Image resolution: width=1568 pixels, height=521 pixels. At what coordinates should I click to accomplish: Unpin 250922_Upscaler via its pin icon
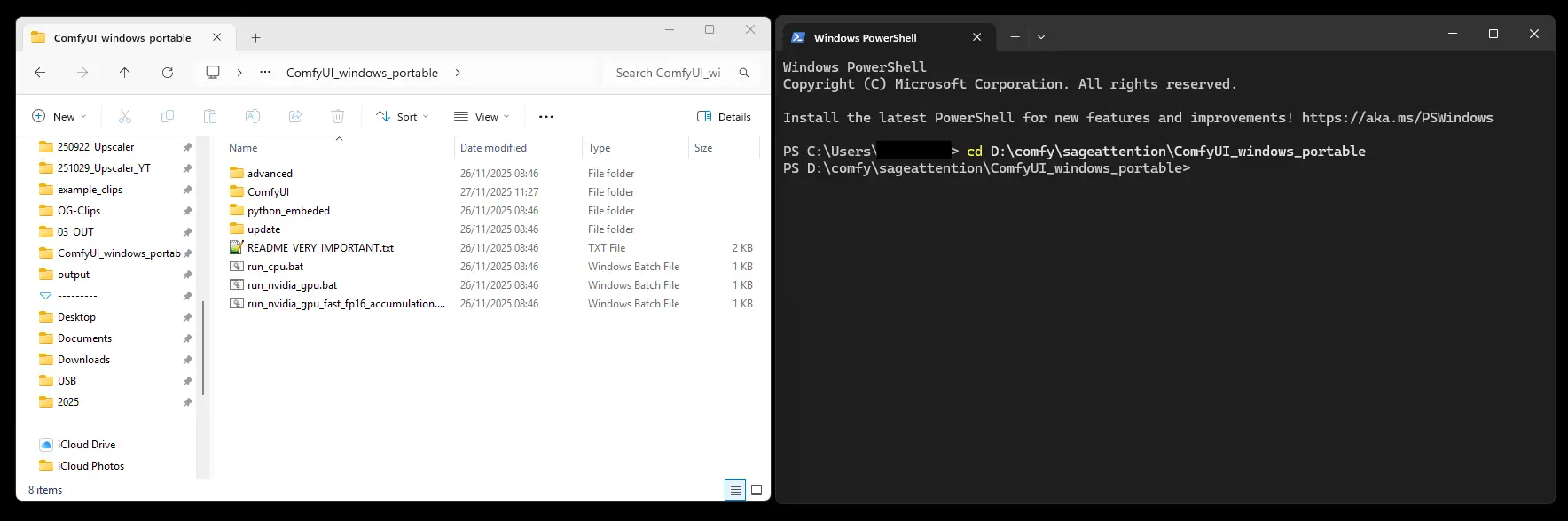(x=188, y=147)
